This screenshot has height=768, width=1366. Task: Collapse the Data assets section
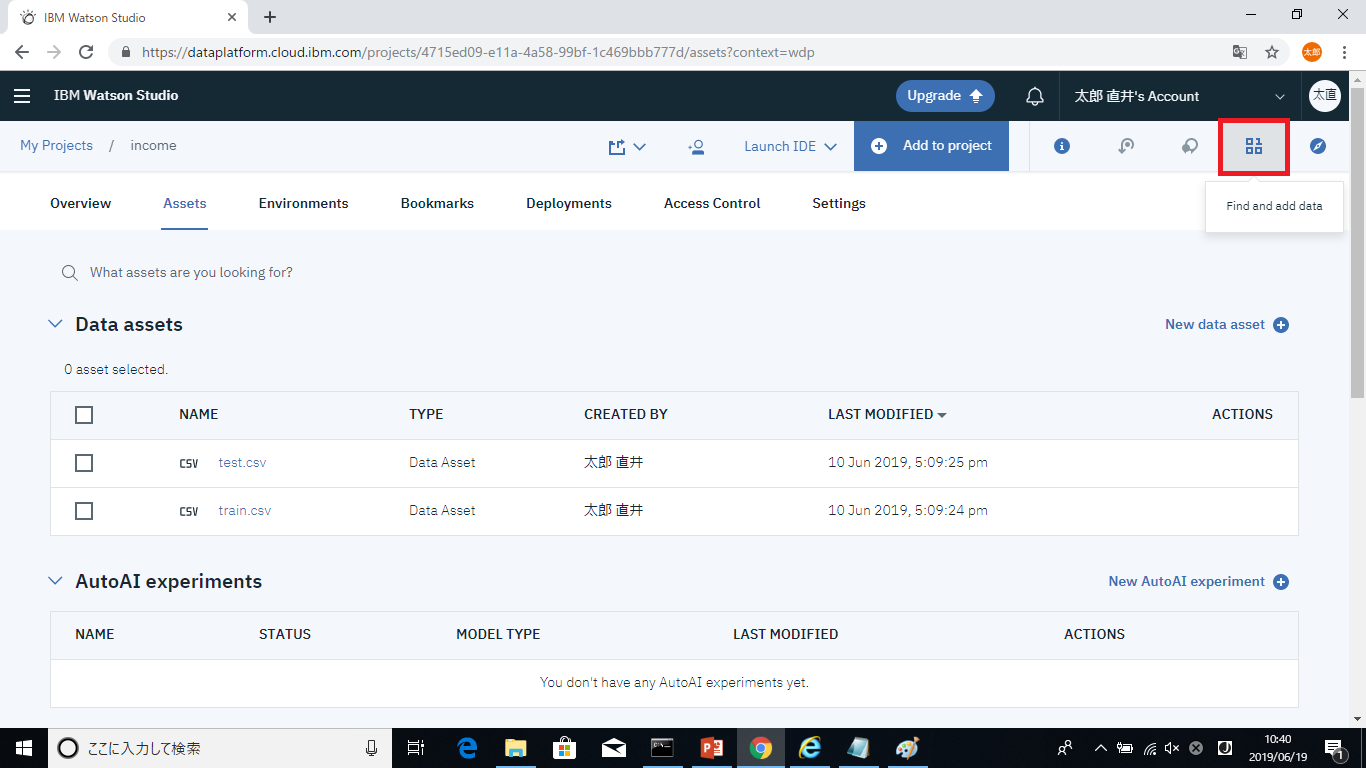[x=56, y=324]
